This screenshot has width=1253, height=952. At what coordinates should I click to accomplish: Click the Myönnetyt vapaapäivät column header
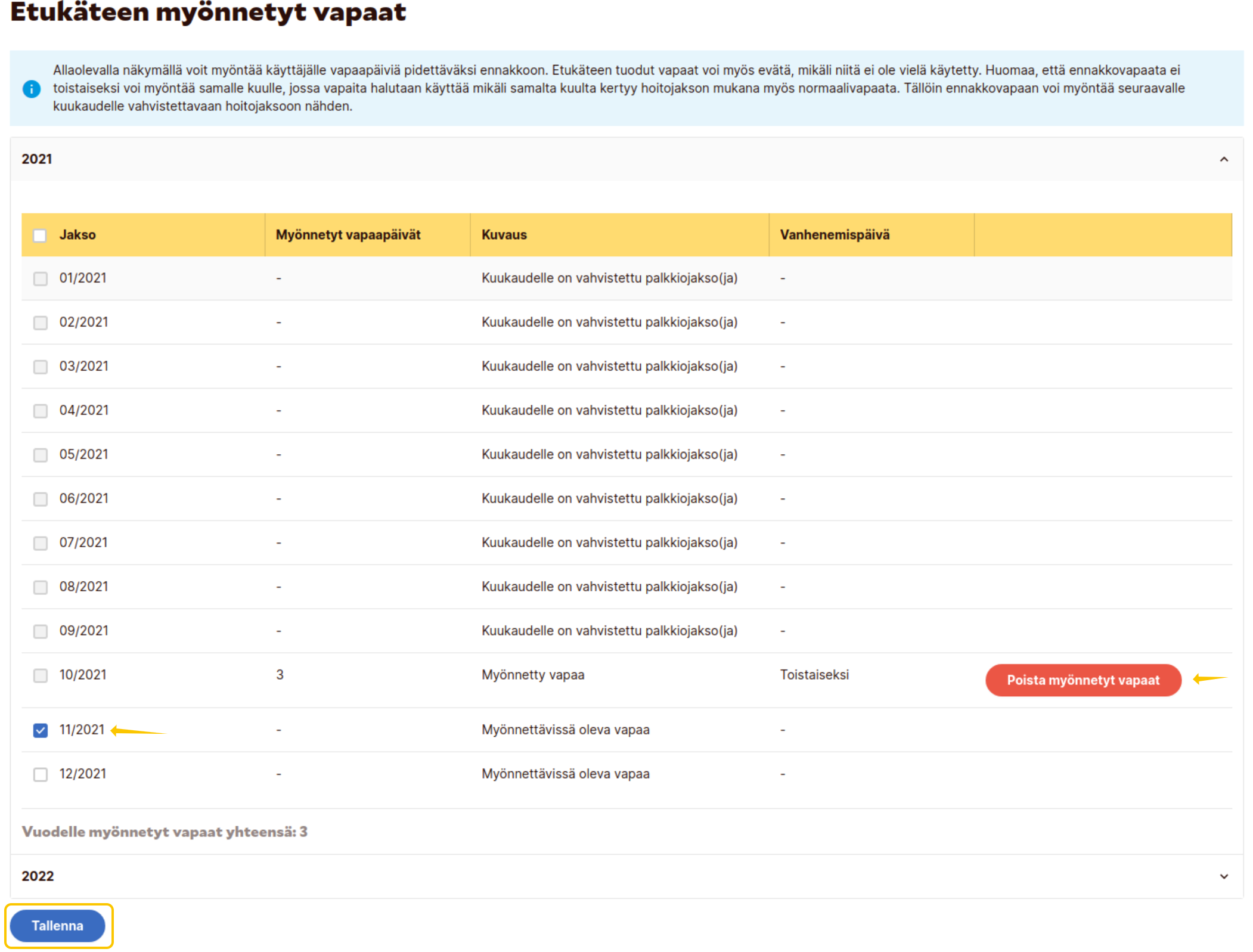[348, 235]
